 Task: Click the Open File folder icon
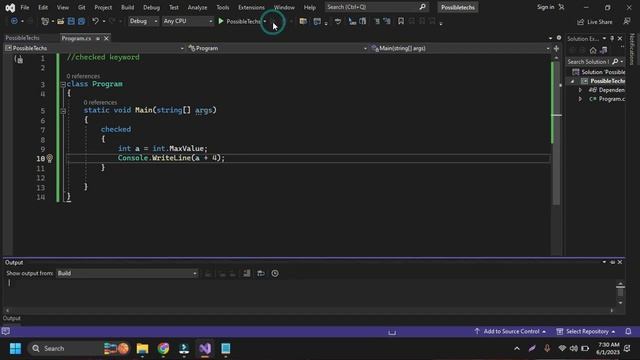pos(60,21)
